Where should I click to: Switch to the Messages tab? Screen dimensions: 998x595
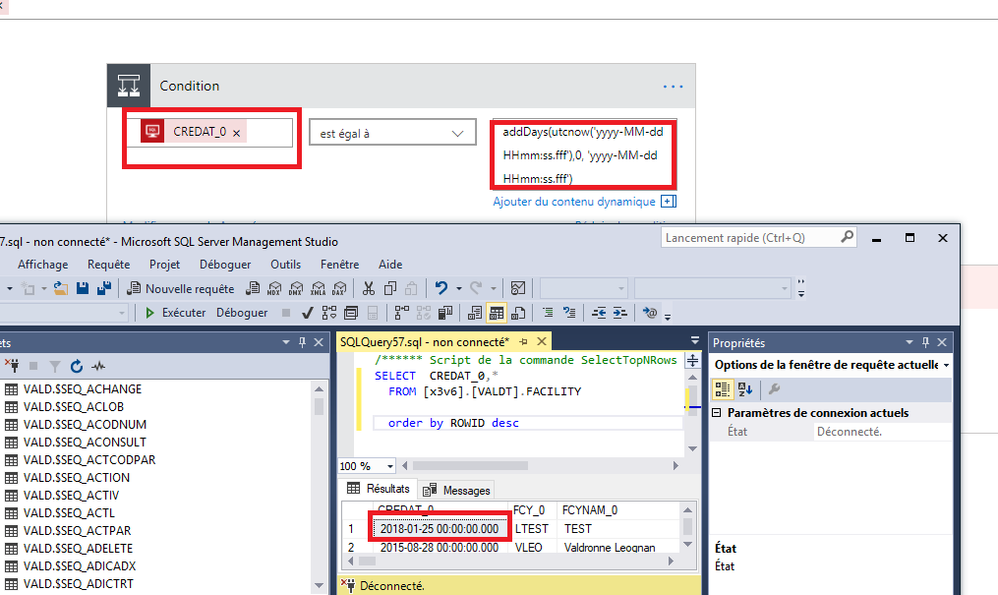click(x=457, y=490)
